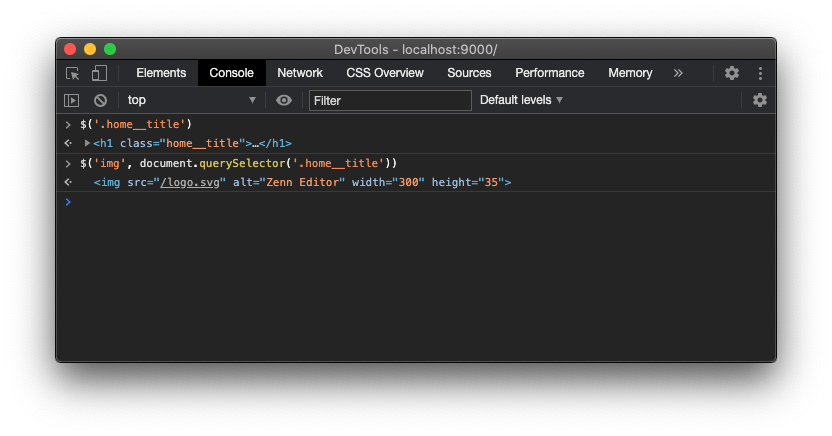Open the Default levels dropdown
Screen dimensions: 832x436
[x=521, y=100]
